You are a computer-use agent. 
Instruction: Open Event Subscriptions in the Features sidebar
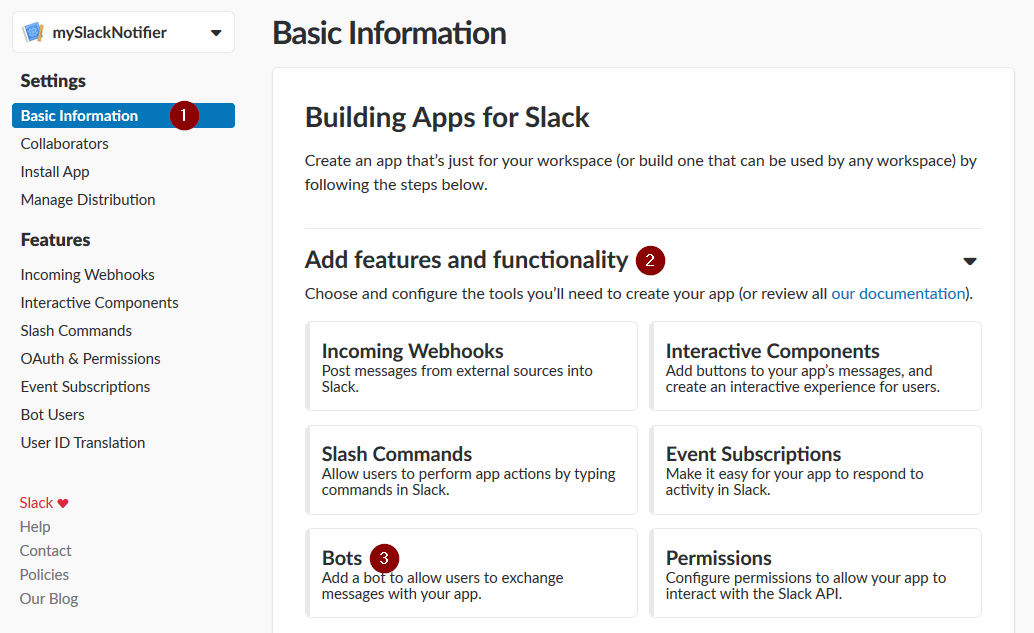tap(85, 387)
